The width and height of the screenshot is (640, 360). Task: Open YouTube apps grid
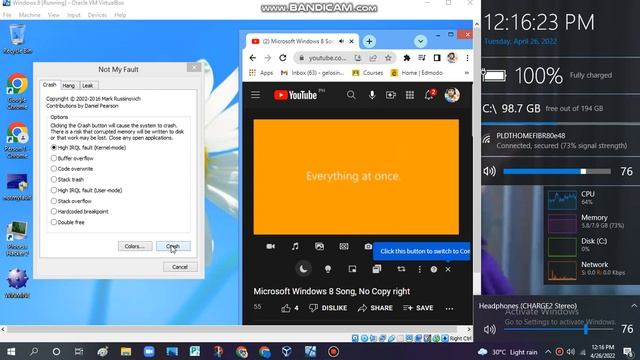tap(410, 95)
